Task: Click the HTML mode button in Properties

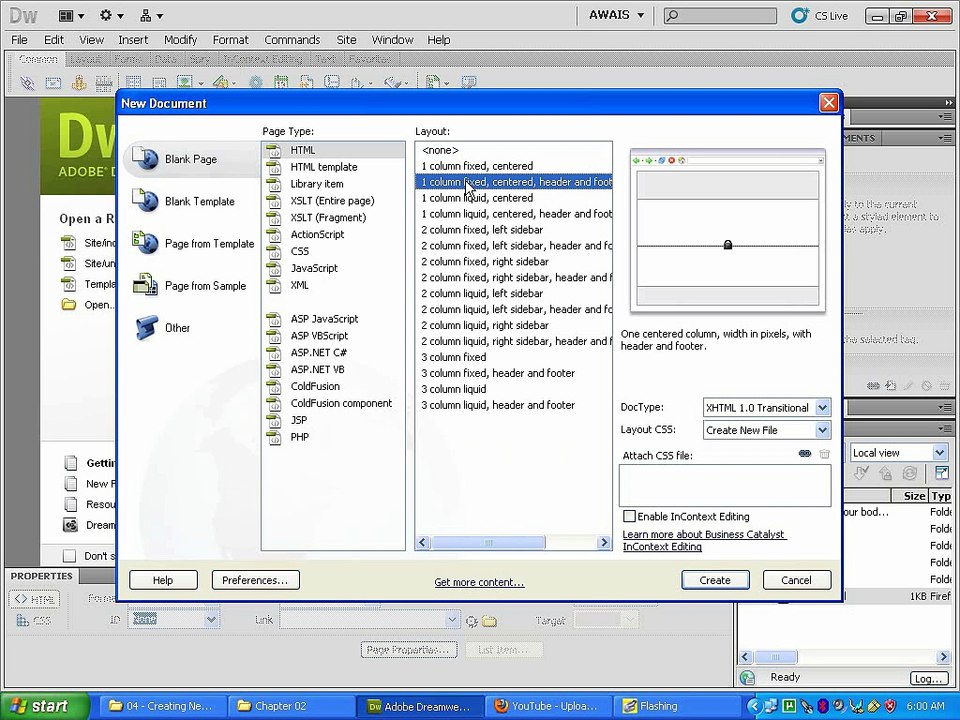Action: click(34, 599)
